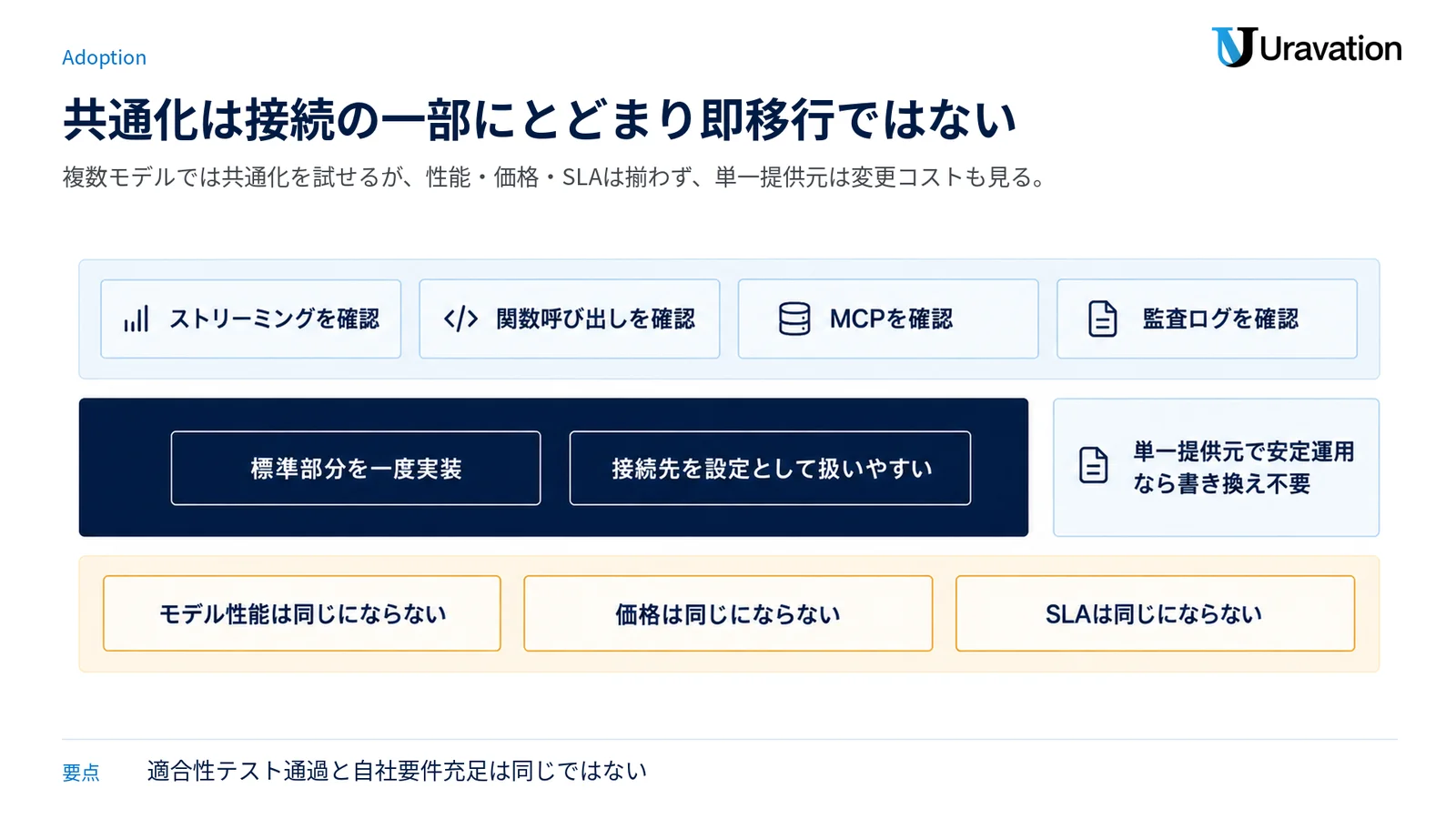Select the 監査ログを確認 card
Screen dimensions: 1456x819
[x=1207, y=318]
